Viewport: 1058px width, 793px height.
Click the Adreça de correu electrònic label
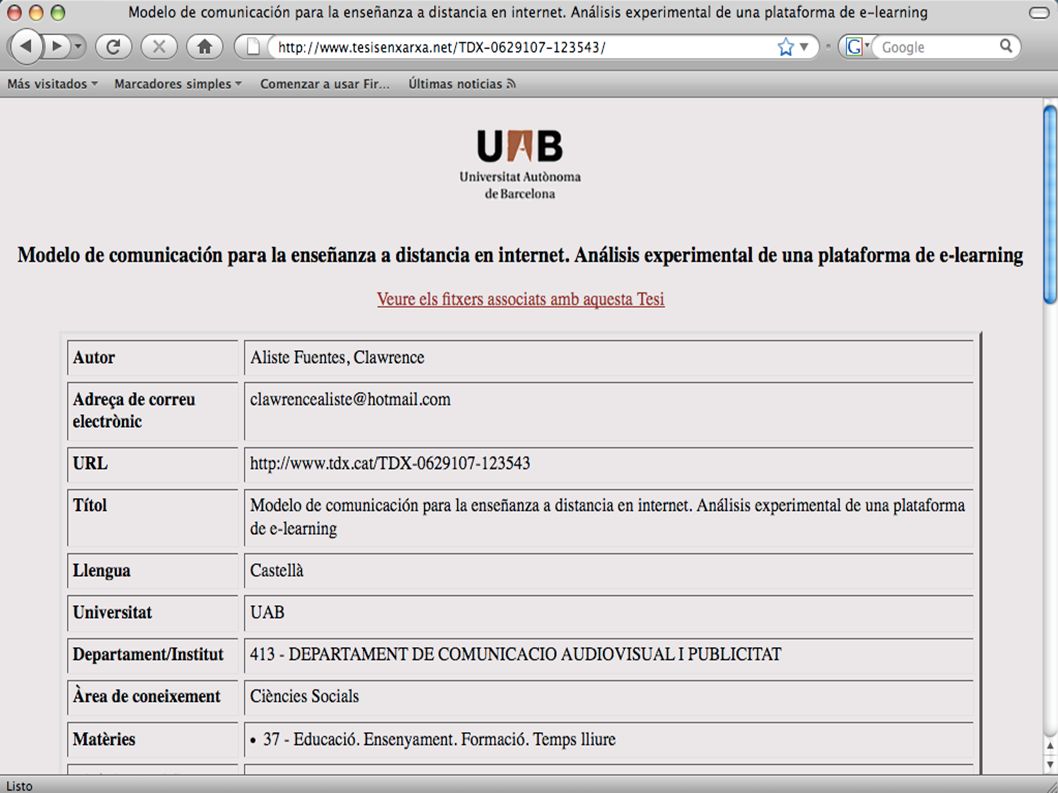coord(134,410)
